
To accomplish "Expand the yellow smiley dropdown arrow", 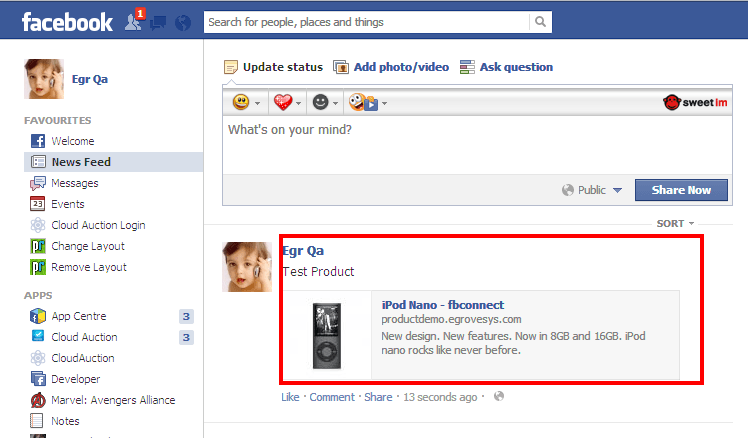I will click(x=258, y=103).
